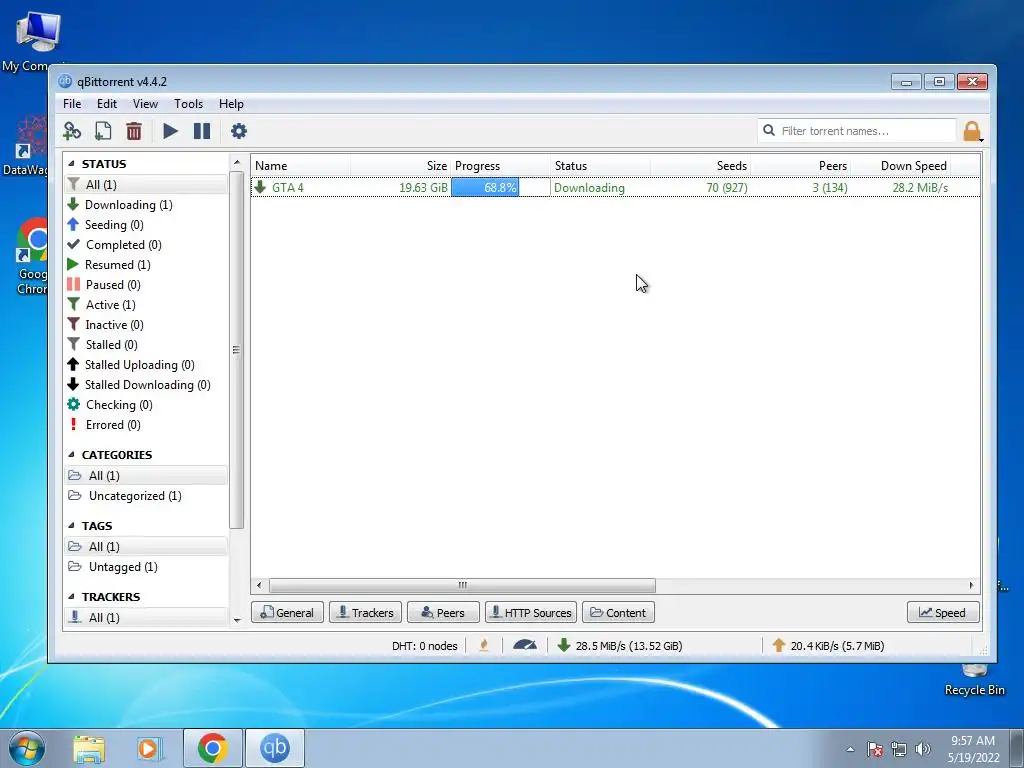Sort by the Name column header
This screenshot has height=768, width=1024.
(301, 166)
